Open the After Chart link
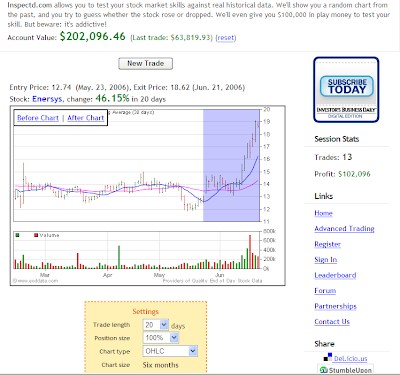The width and height of the screenshot is (400, 375). [x=86, y=118]
